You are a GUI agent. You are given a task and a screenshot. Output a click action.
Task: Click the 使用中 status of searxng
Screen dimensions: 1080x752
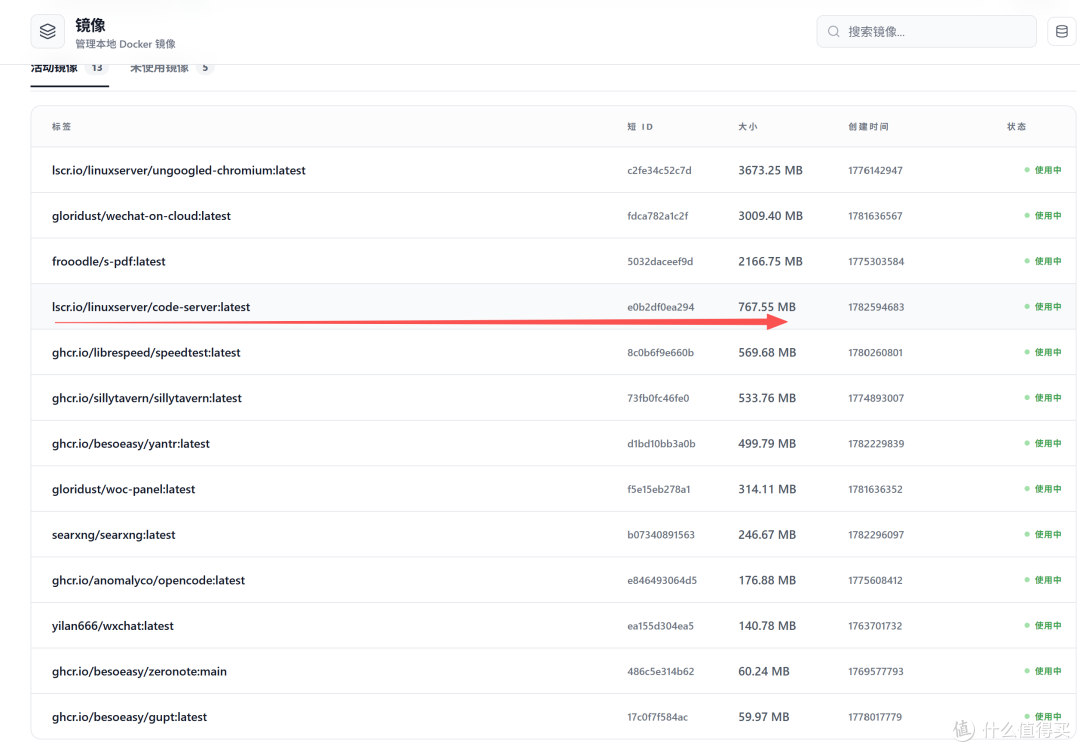coord(1043,534)
